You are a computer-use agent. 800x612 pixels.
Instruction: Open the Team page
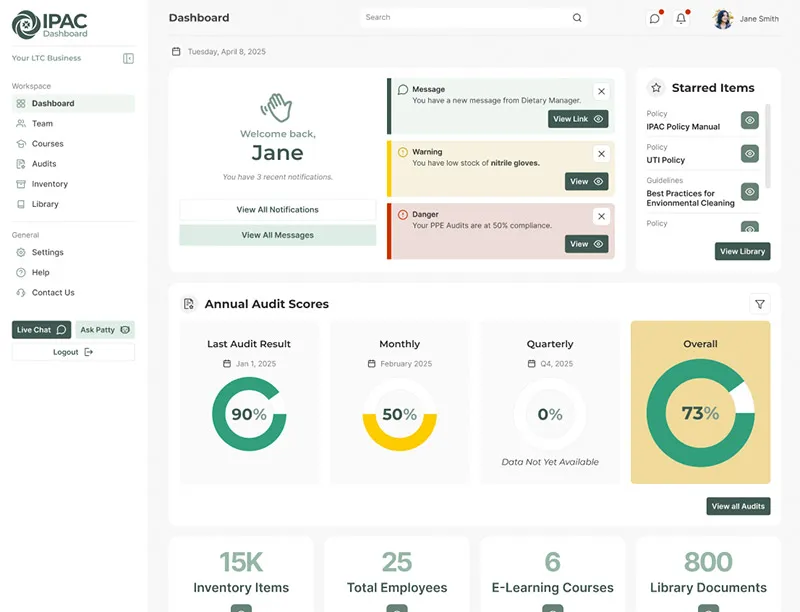73,123
